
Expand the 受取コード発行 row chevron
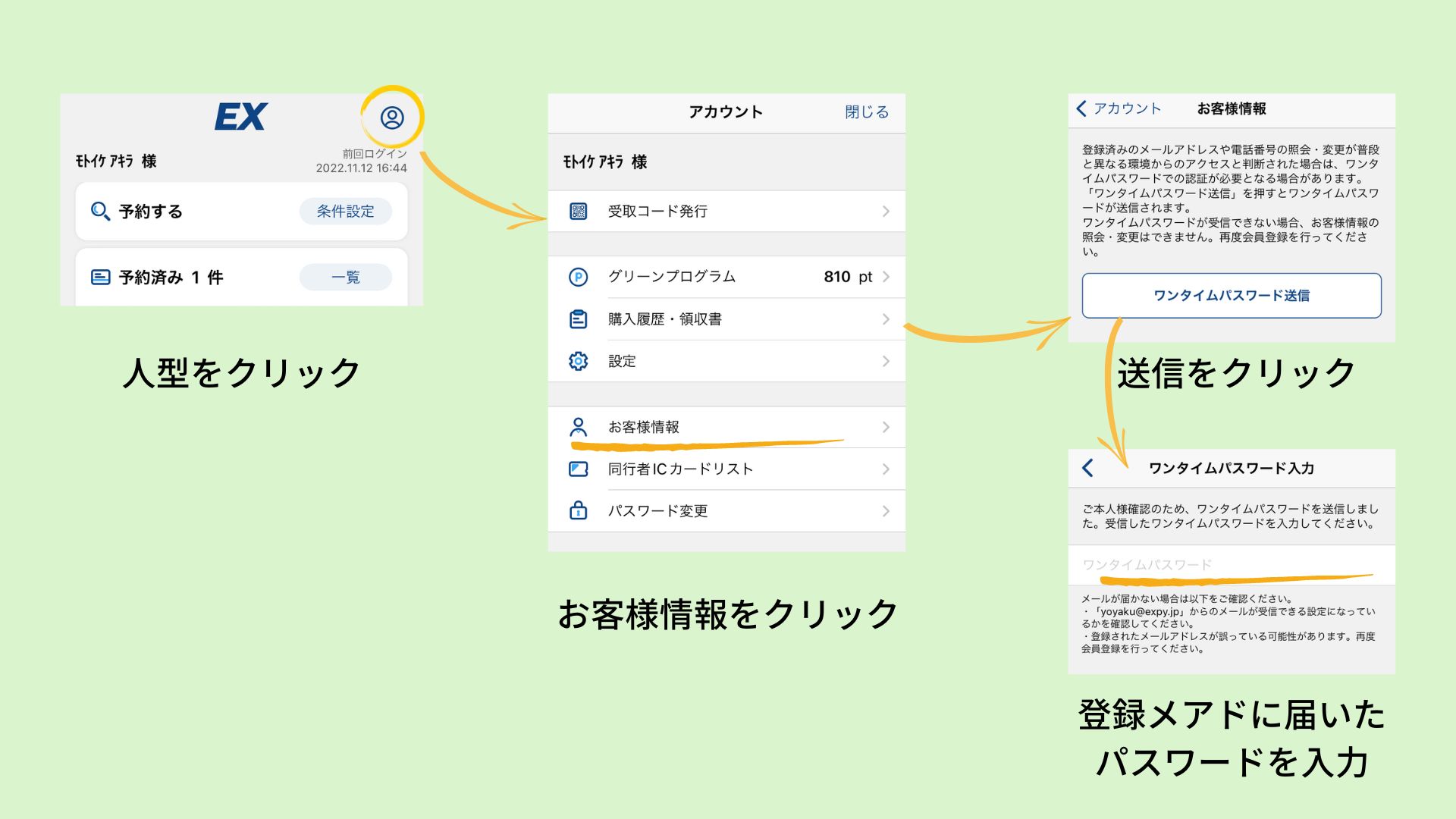coord(886,212)
